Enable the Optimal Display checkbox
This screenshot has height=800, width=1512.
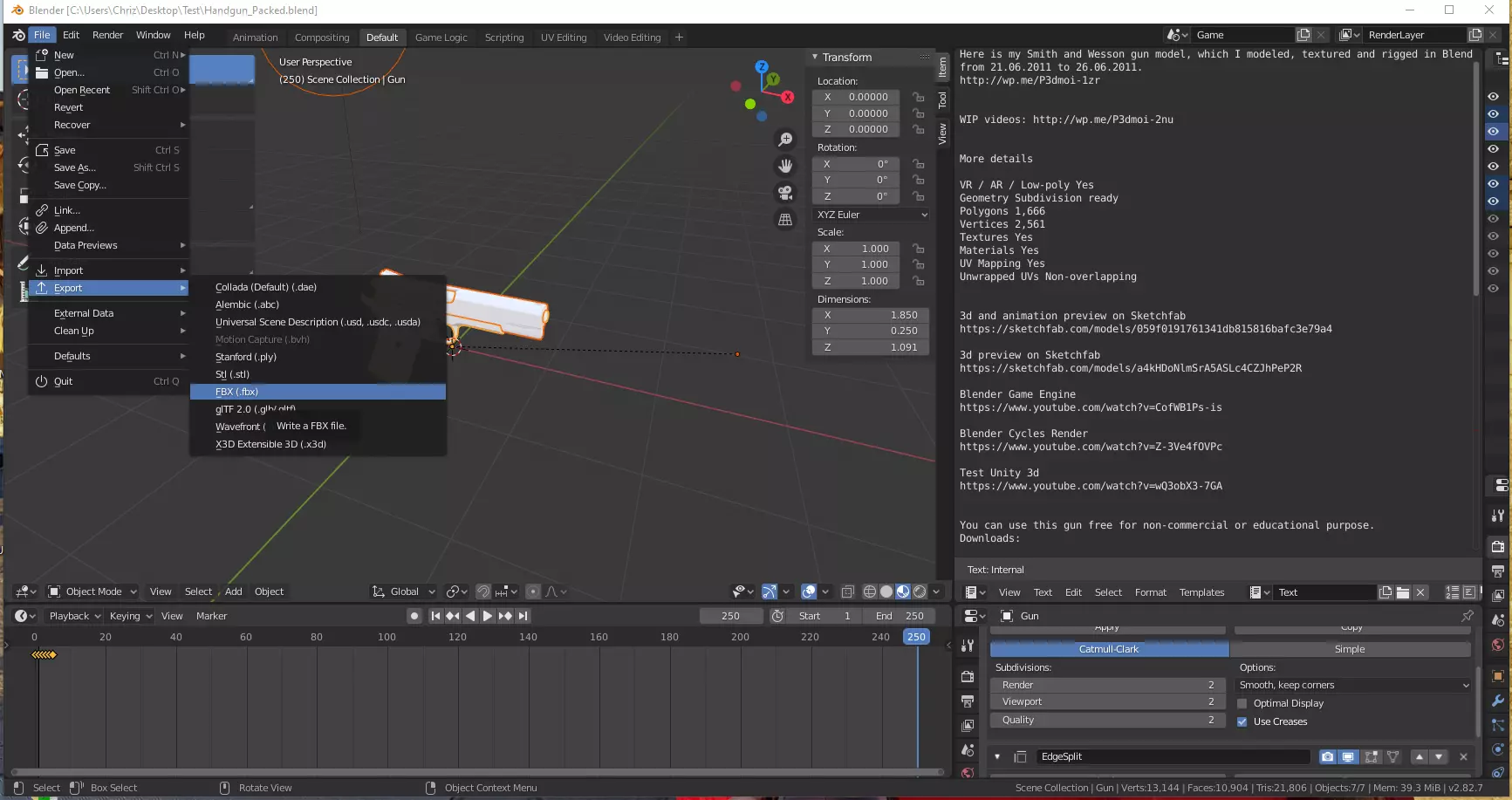pos(1242,703)
